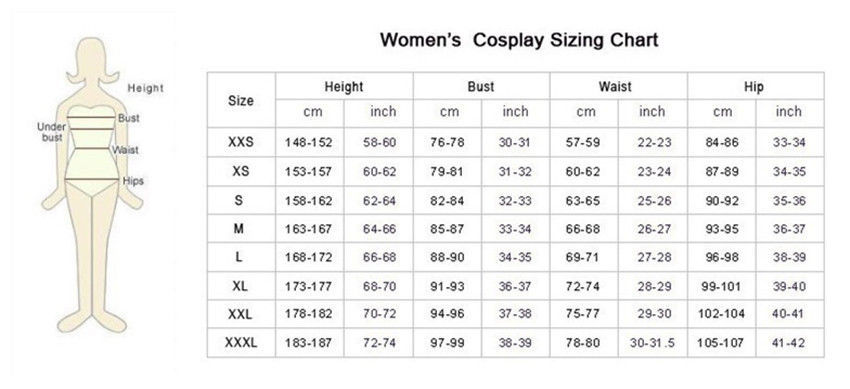Image resolution: width=850 pixels, height=389 pixels.
Task: Click the Waist label on figure diagram
Action: (126, 150)
